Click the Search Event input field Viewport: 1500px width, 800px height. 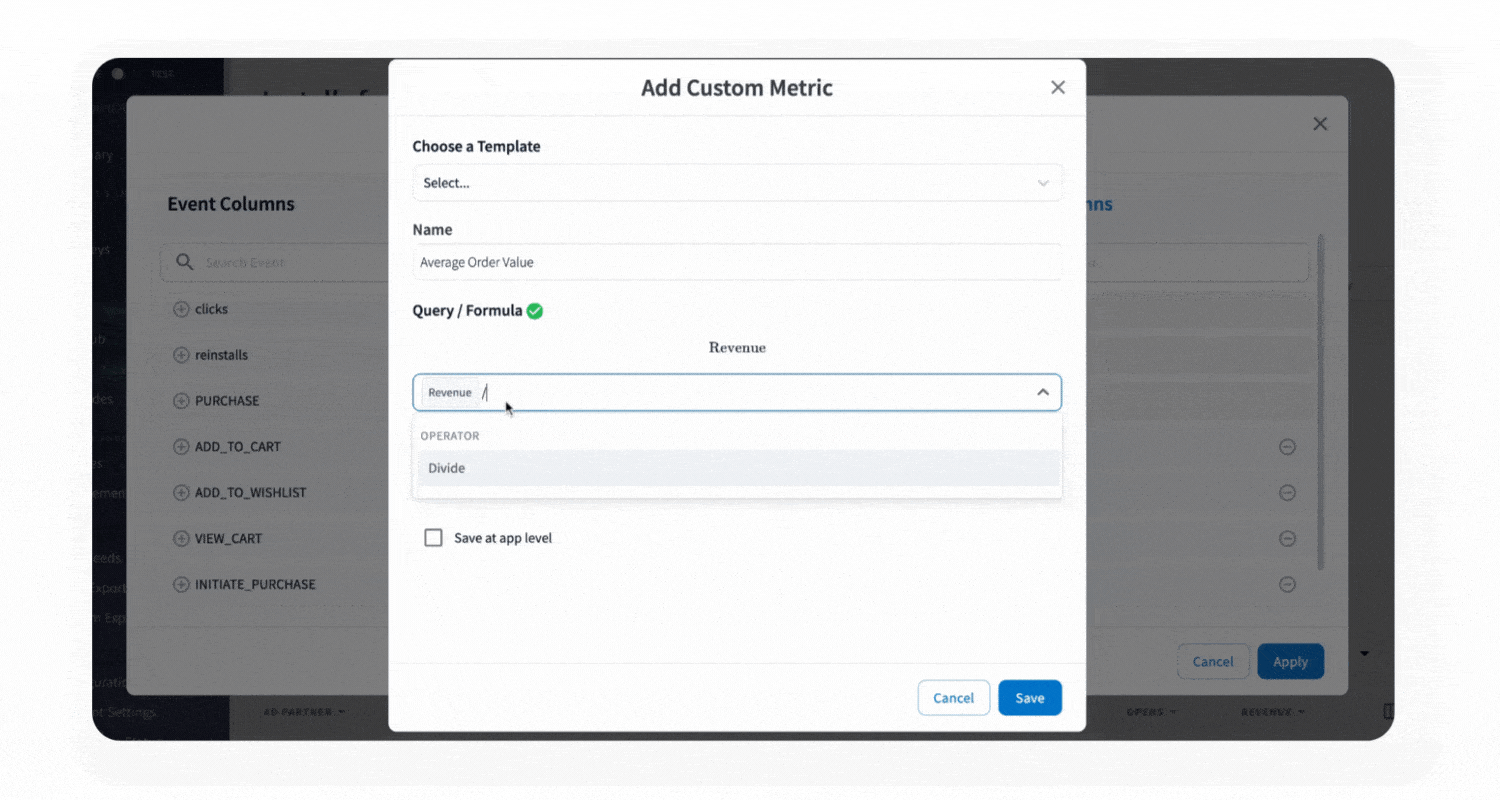click(290, 262)
